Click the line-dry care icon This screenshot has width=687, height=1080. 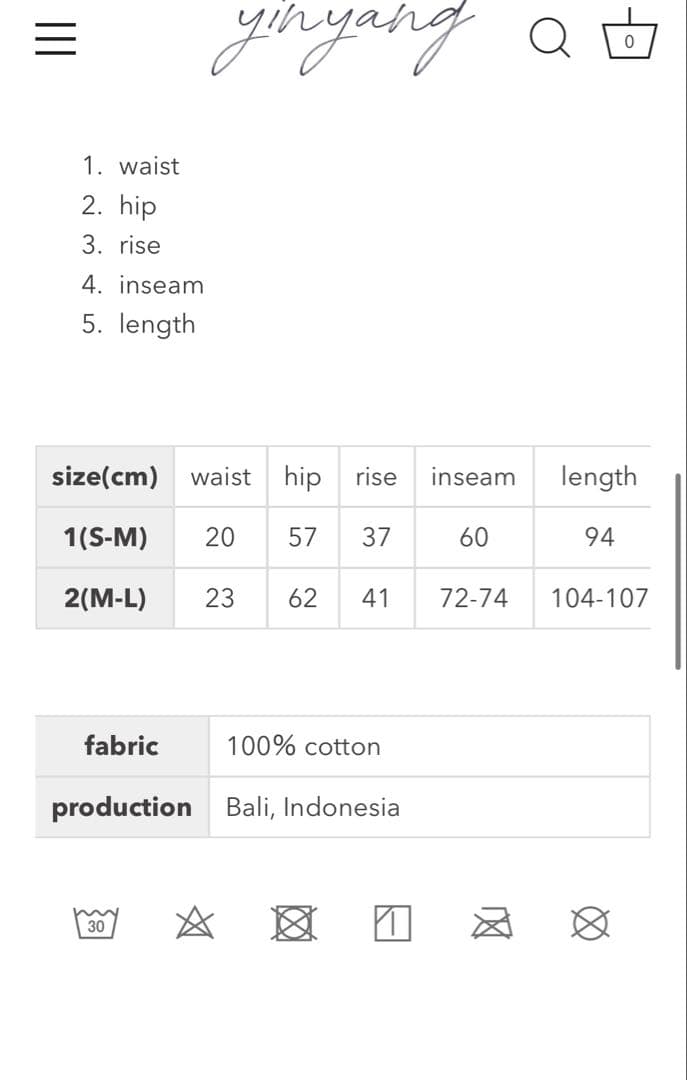392,923
